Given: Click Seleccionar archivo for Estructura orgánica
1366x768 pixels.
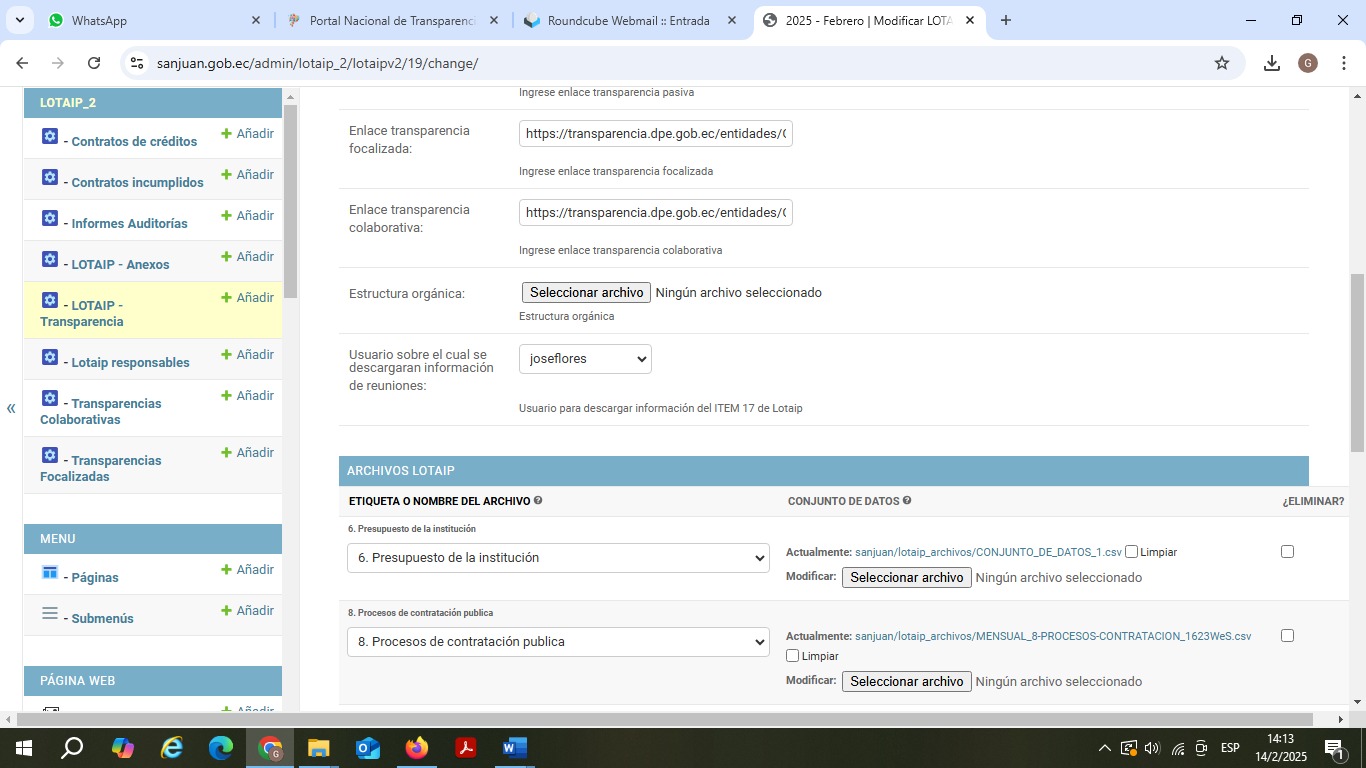Looking at the screenshot, I should (586, 293).
